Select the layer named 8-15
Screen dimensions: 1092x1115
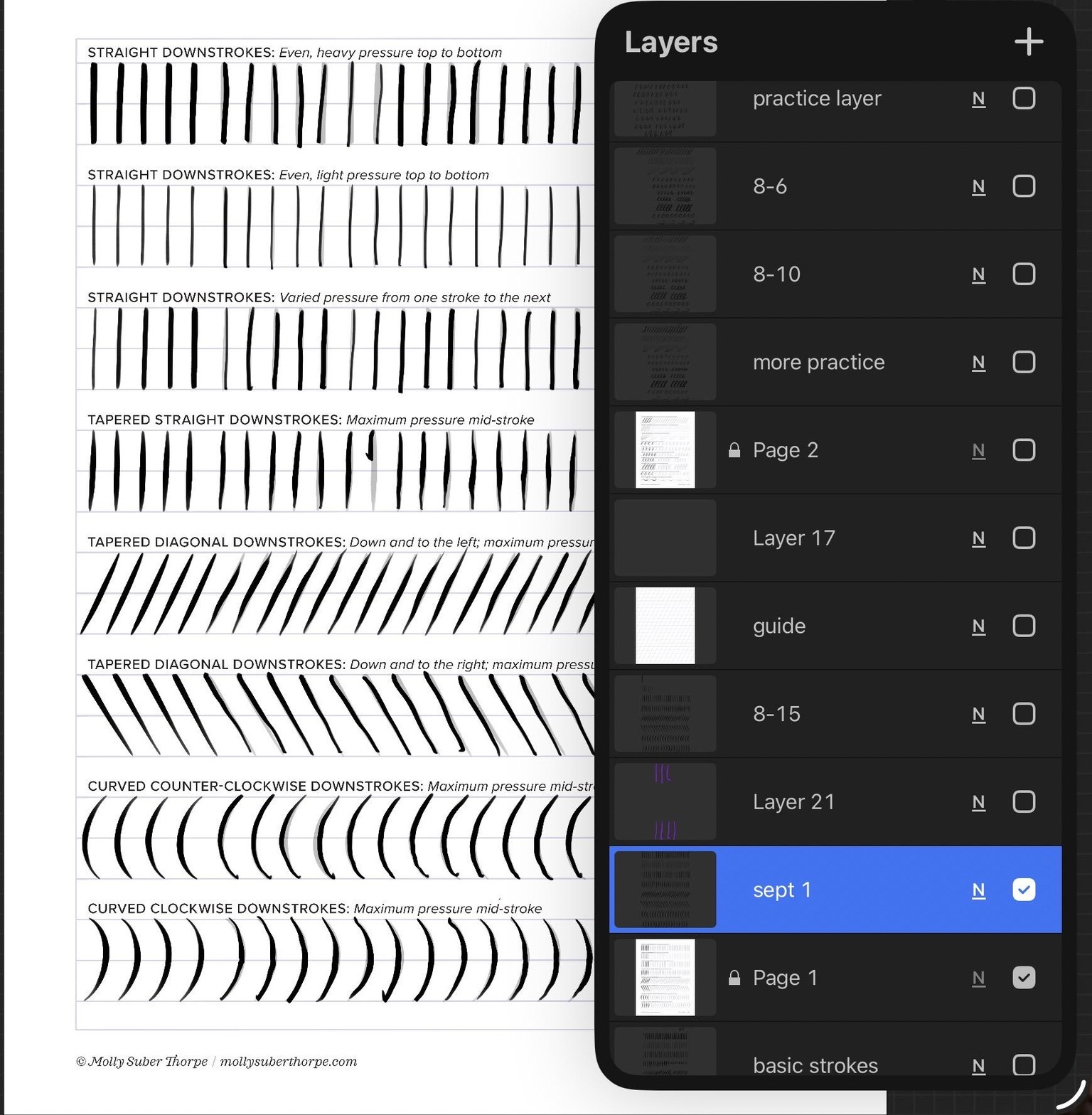(776, 714)
